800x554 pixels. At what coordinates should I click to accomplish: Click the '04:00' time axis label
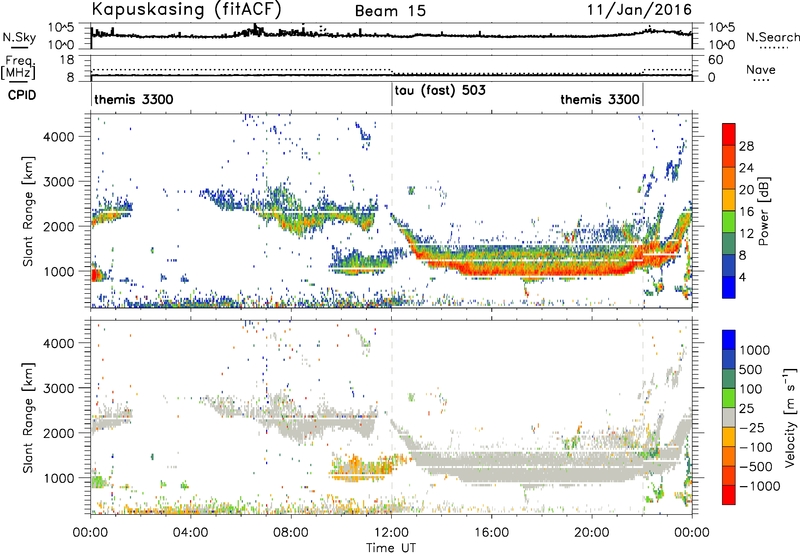(191, 533)
